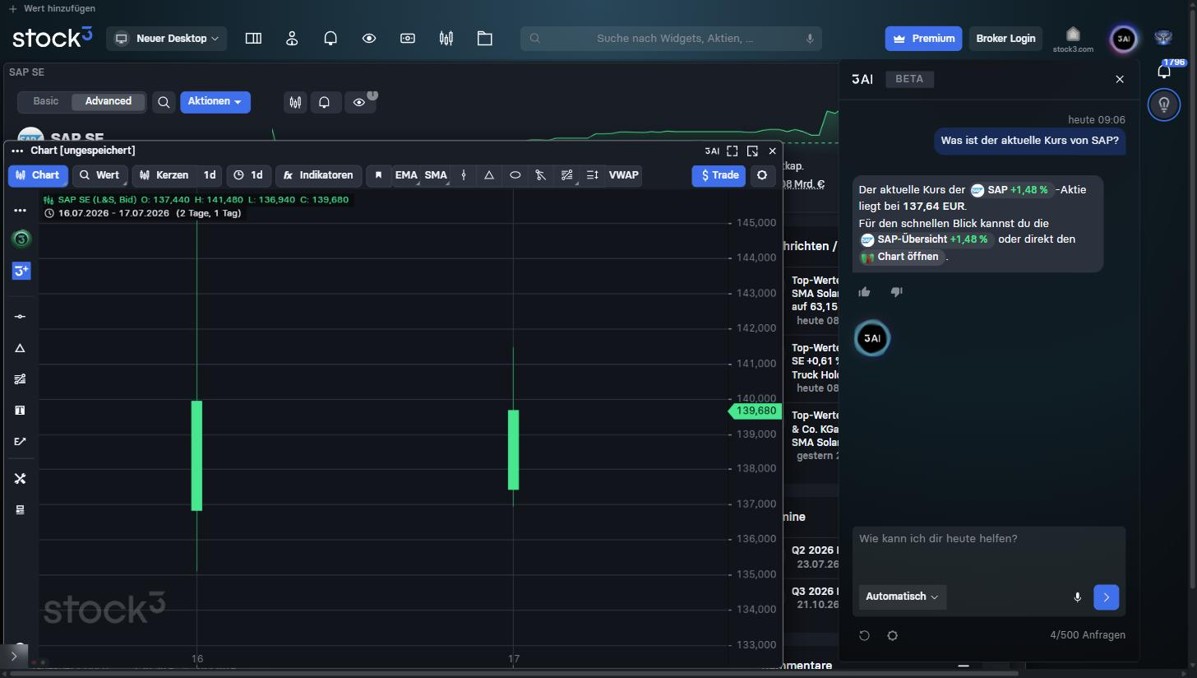Select the triangle shape tool in chart toolbar
This screenshot has height=678, width=1197.
pyautogui.click(x=489, y=175)
